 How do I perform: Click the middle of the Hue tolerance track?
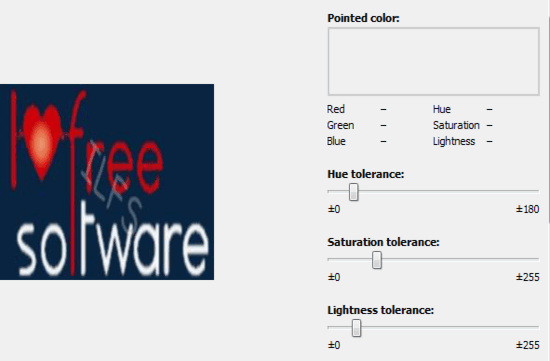click(x=434, y=192)
